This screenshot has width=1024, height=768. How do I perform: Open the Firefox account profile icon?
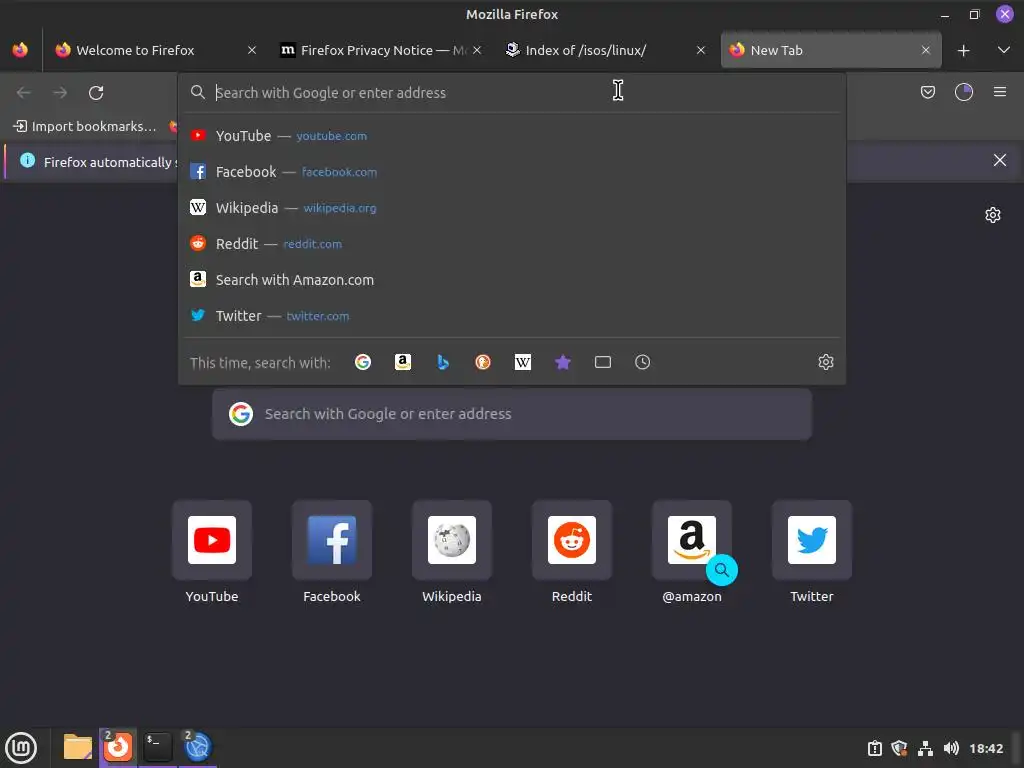[x=963, y=92]
